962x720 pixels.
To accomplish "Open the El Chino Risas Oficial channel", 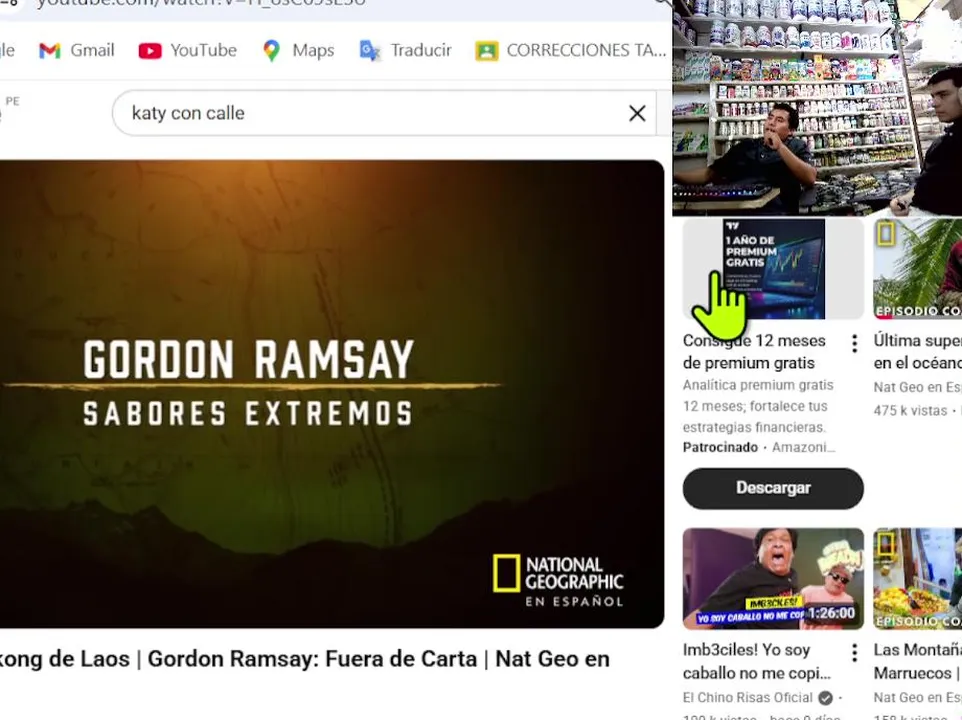I will coord(747,698).
